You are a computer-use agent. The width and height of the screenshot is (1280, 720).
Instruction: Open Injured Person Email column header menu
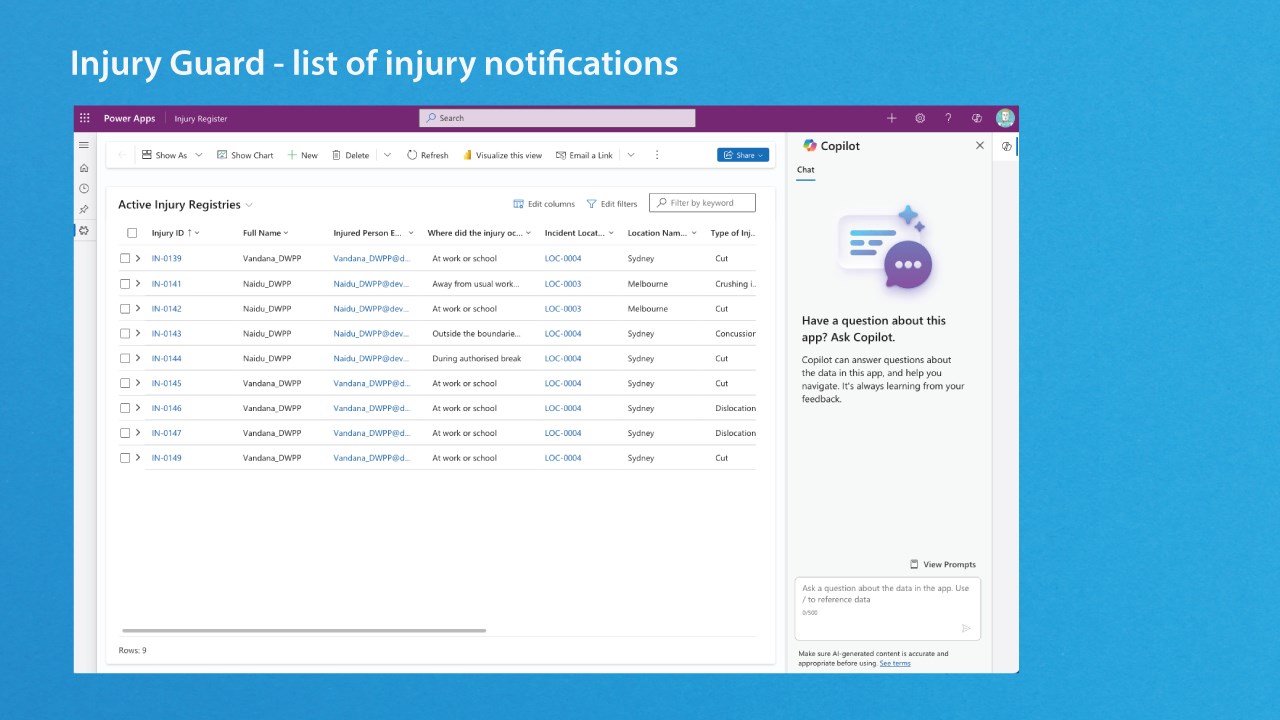tap(373, 233)
